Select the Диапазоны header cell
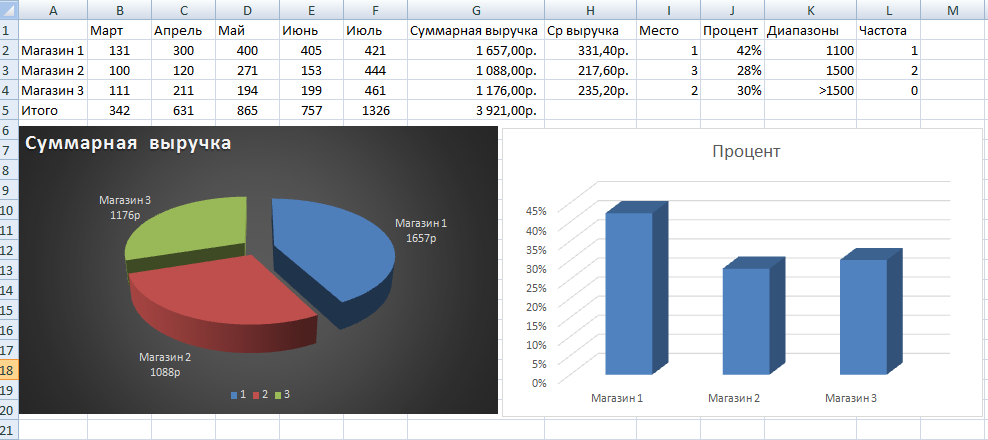 810,30
